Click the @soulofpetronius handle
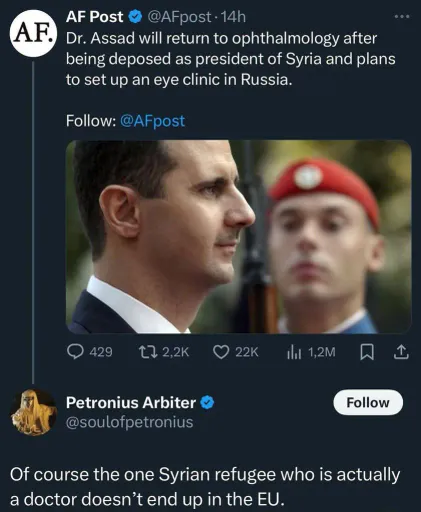Image resolution: width=421 pixels, height=512 pixels. tap(130, 422)
